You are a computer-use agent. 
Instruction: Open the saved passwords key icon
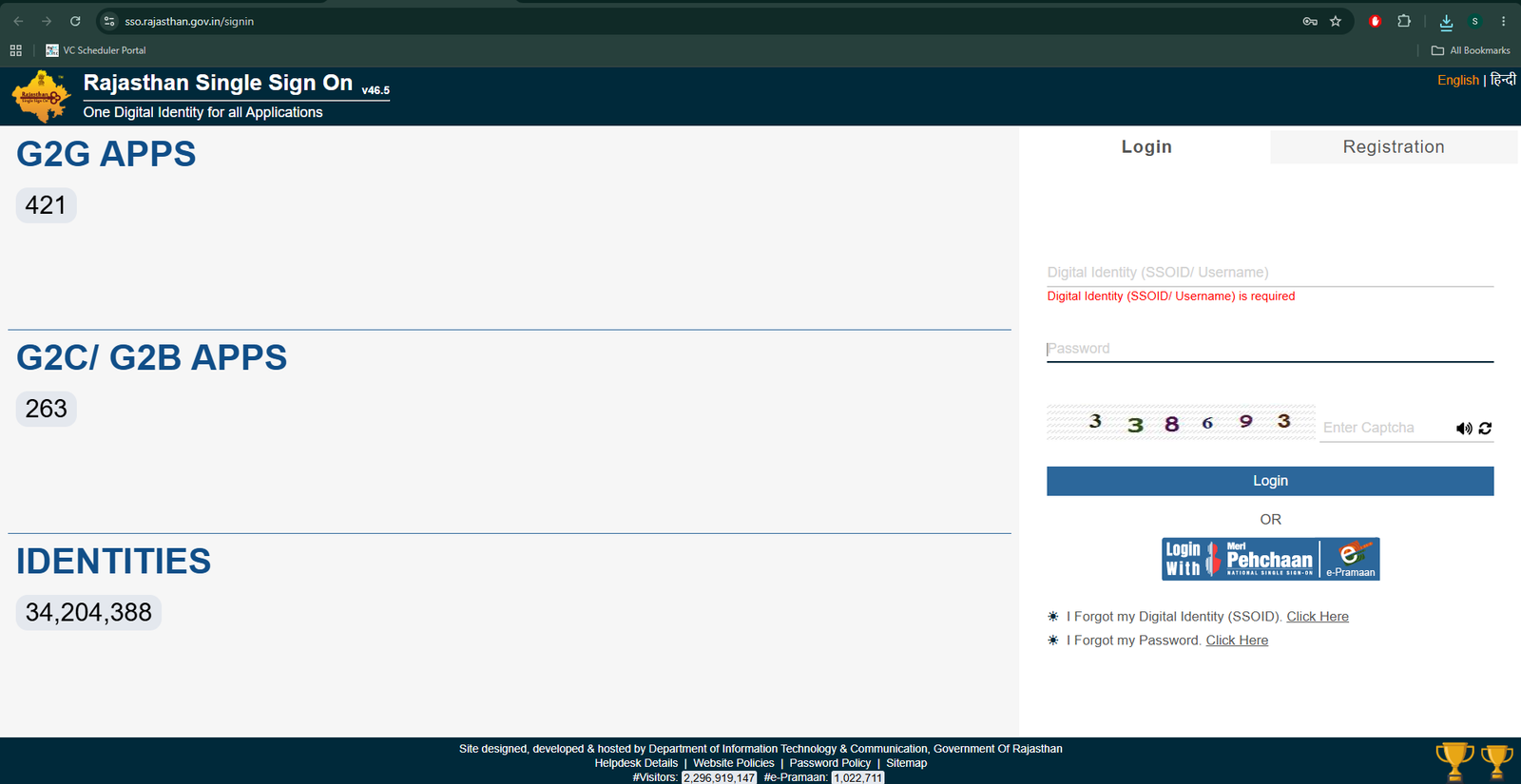pyautogui.click(x=1310, y=21)
